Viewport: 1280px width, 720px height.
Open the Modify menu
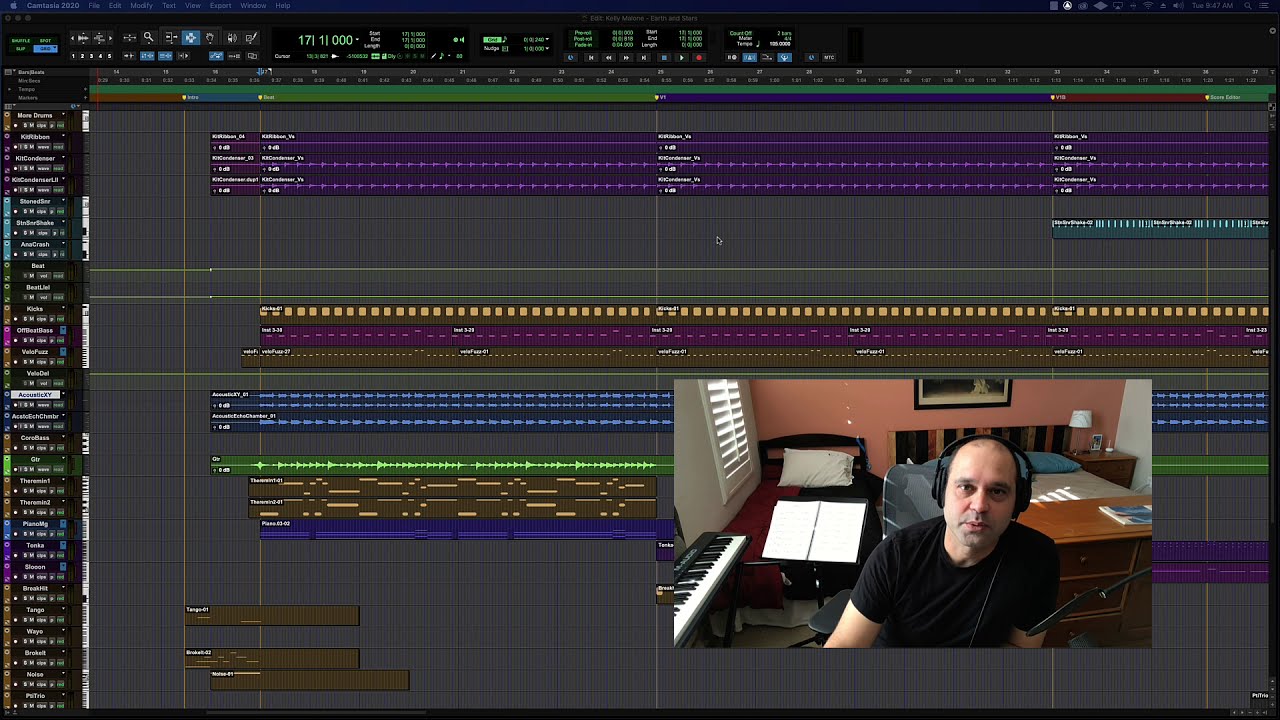[141, 6]
